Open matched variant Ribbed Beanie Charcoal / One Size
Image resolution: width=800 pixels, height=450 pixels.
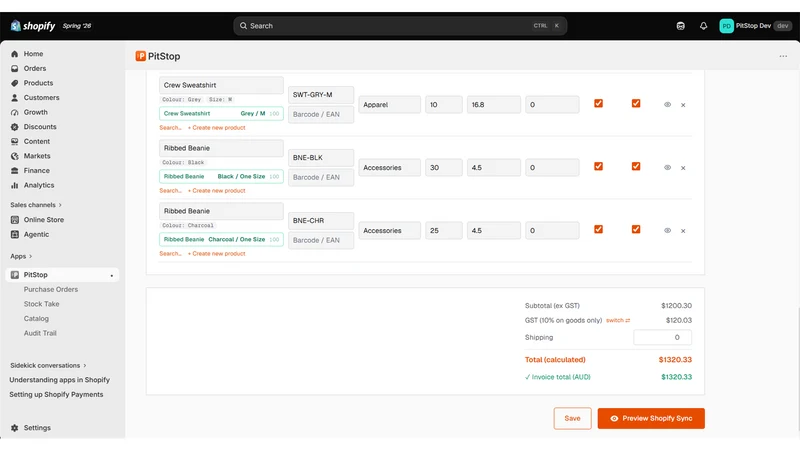[x=221, y=239]
